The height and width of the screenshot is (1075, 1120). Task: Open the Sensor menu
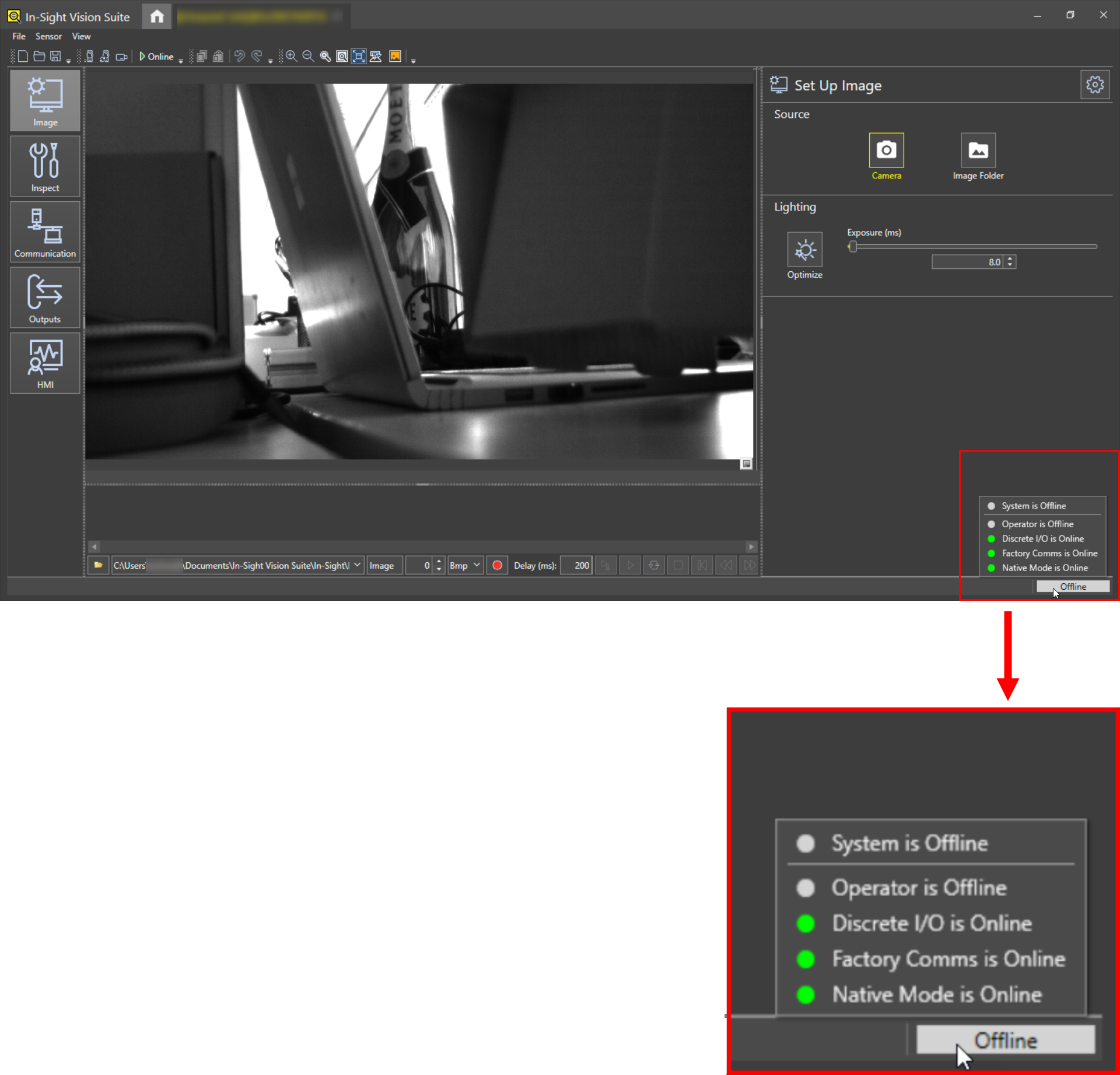pyautogui.click(x=48, y=36)
